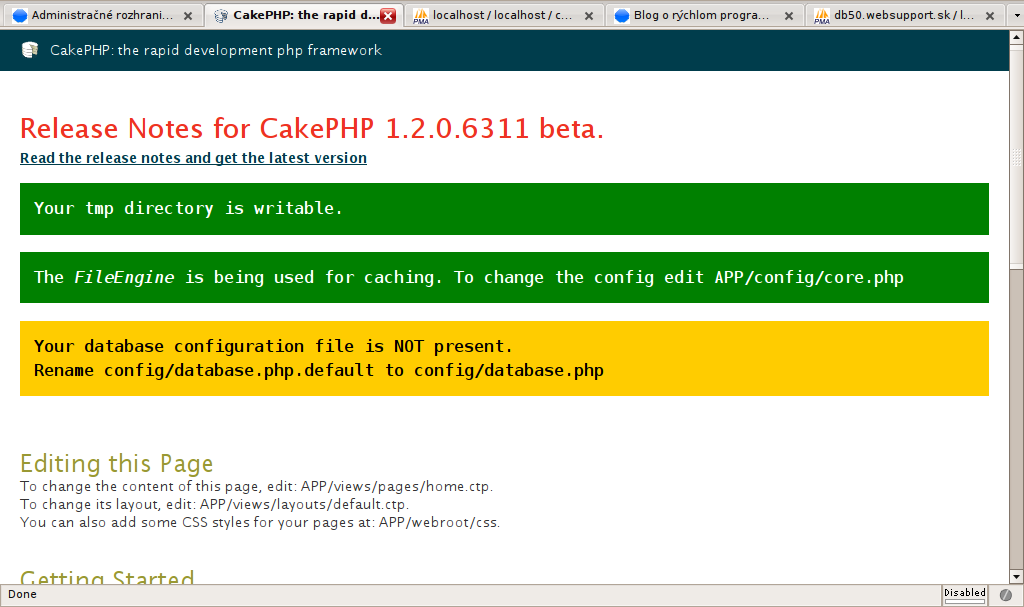Open the localhost phpMyAdmin tab
The width and height of the screenshot is (1024, 607).
click(x=504, y=15)
